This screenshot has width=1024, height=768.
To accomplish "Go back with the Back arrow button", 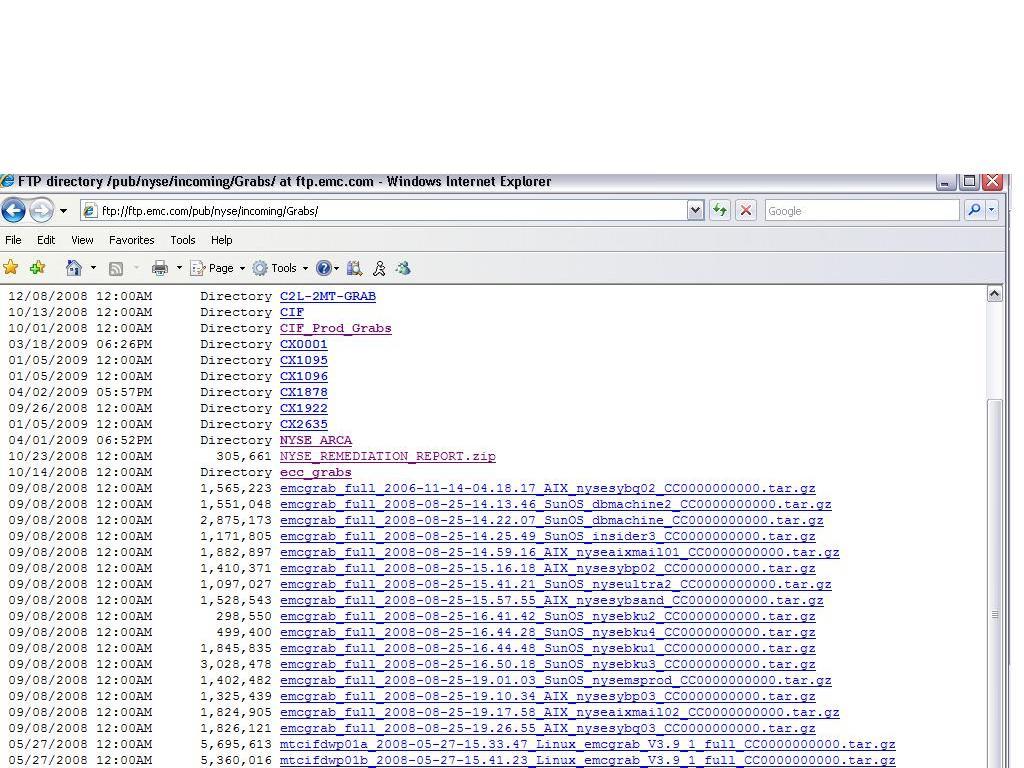I will point(13,210).
